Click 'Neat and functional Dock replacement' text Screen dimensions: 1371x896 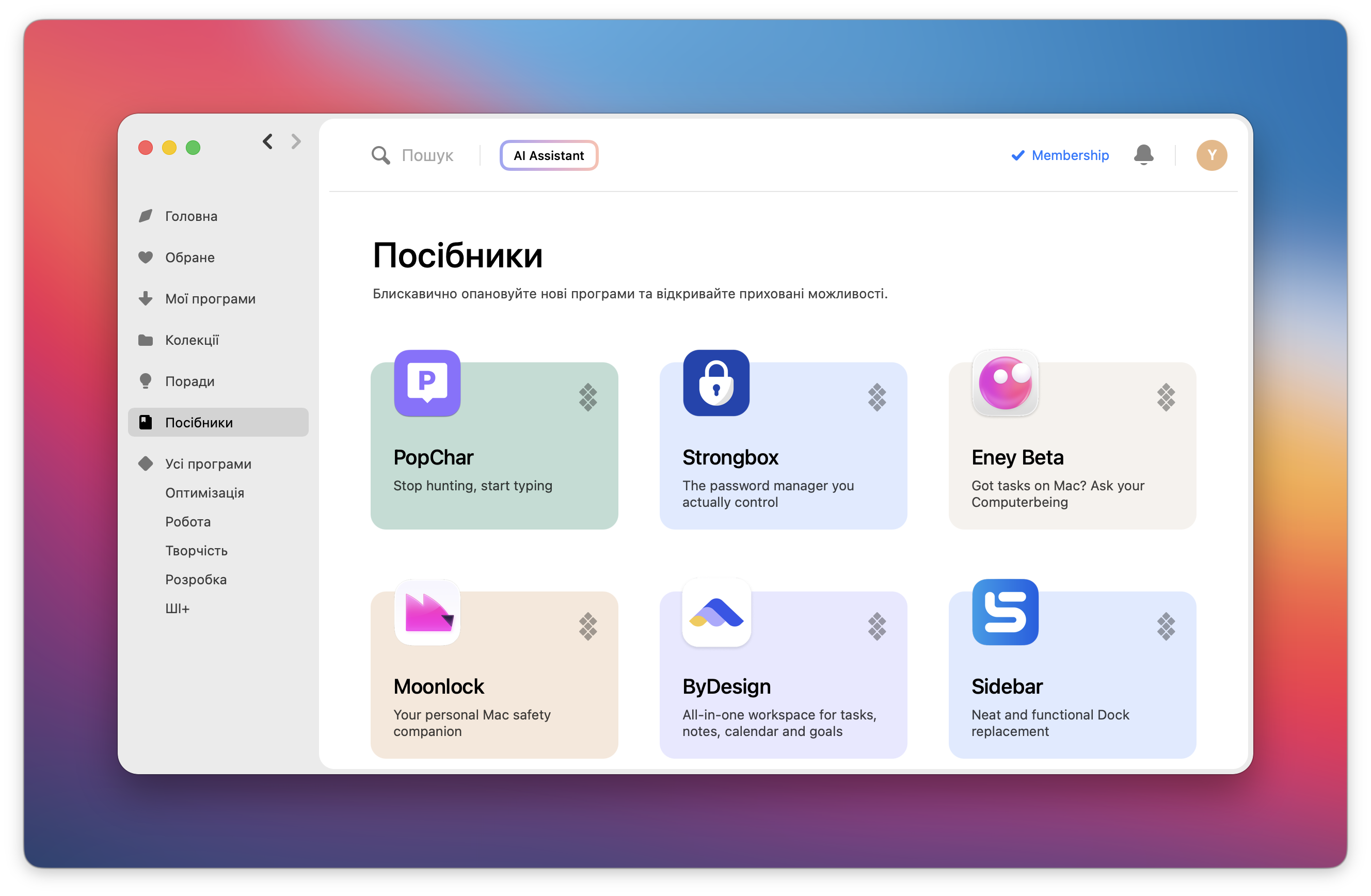tap(1050, 723)
